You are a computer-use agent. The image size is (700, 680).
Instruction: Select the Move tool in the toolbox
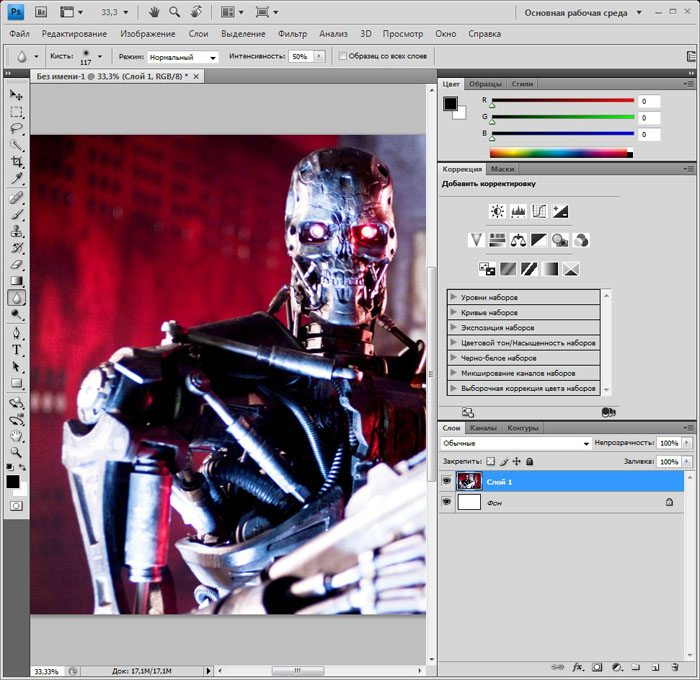pyautogui.click(x=17, y=94)
